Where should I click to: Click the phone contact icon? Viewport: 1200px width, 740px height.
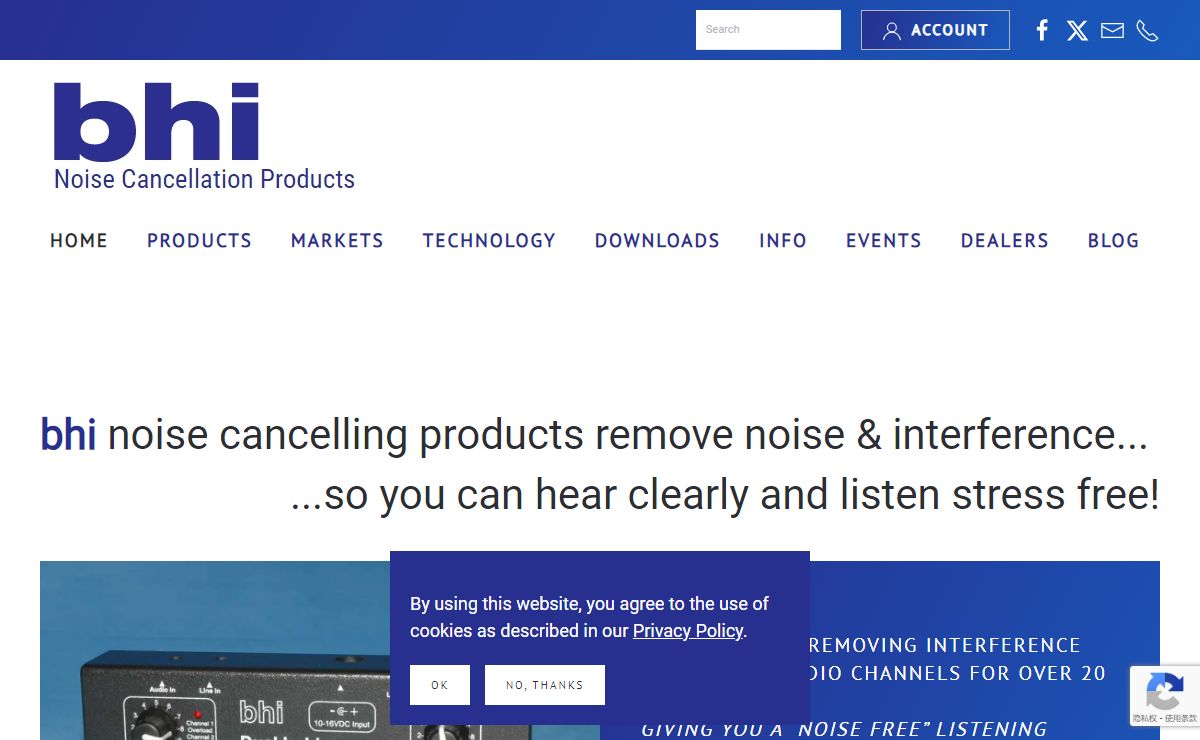point(1147,30)
